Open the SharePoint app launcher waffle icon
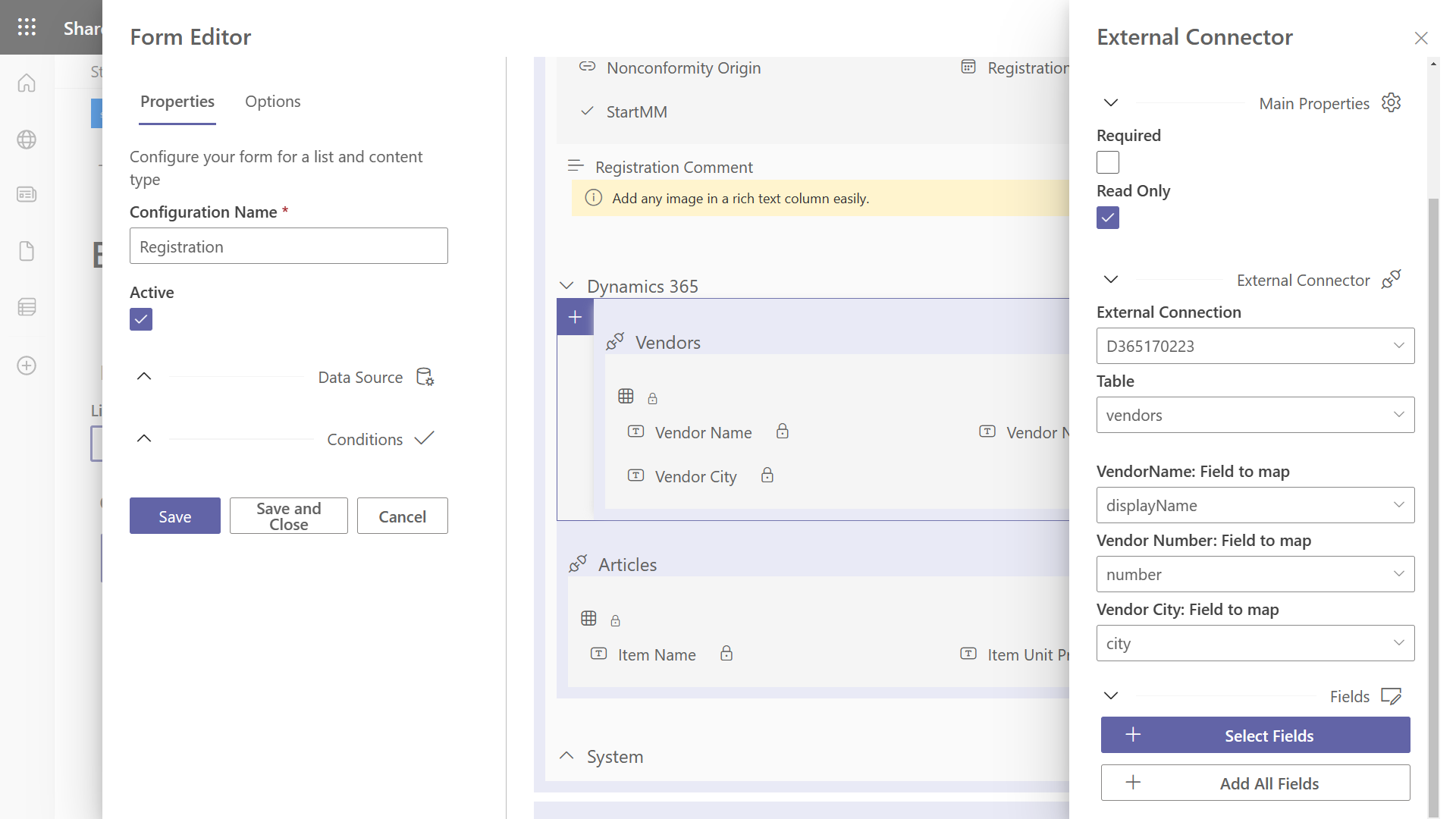Viewport: 1456px width, 819px height. pos(27,27)
